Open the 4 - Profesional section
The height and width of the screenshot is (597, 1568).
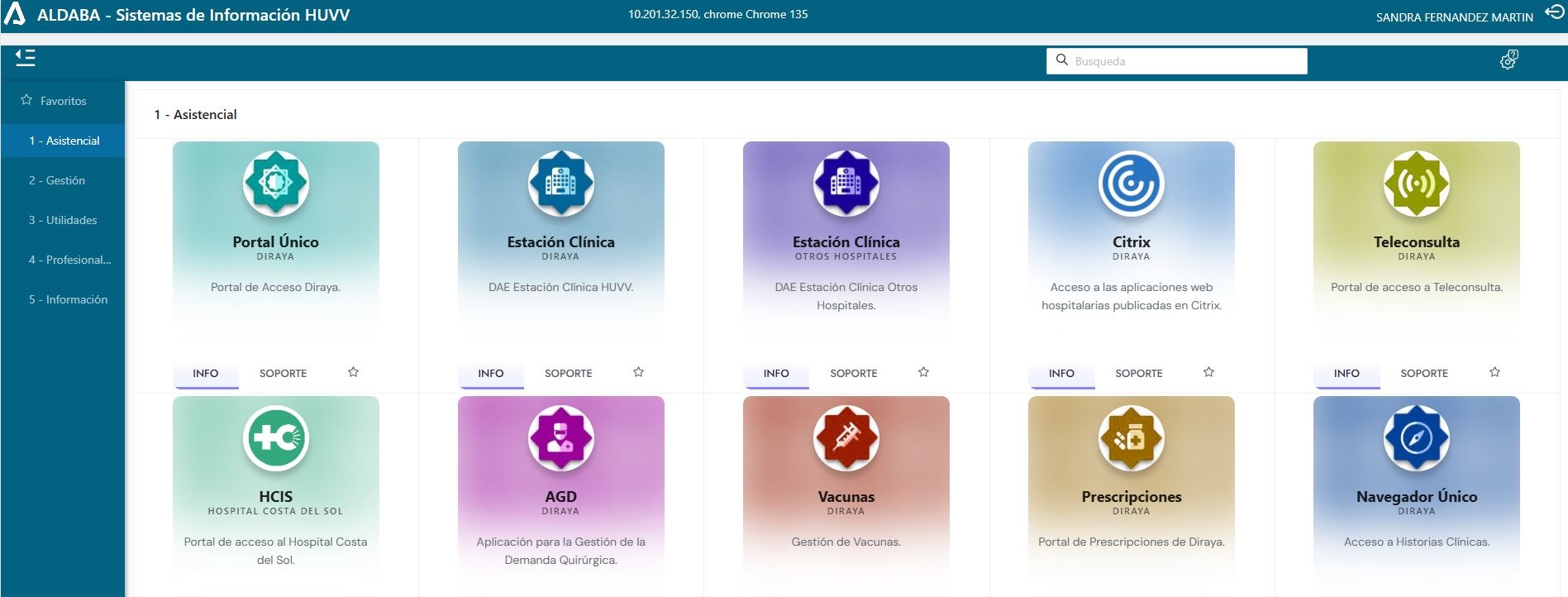(x=63, y=260)
